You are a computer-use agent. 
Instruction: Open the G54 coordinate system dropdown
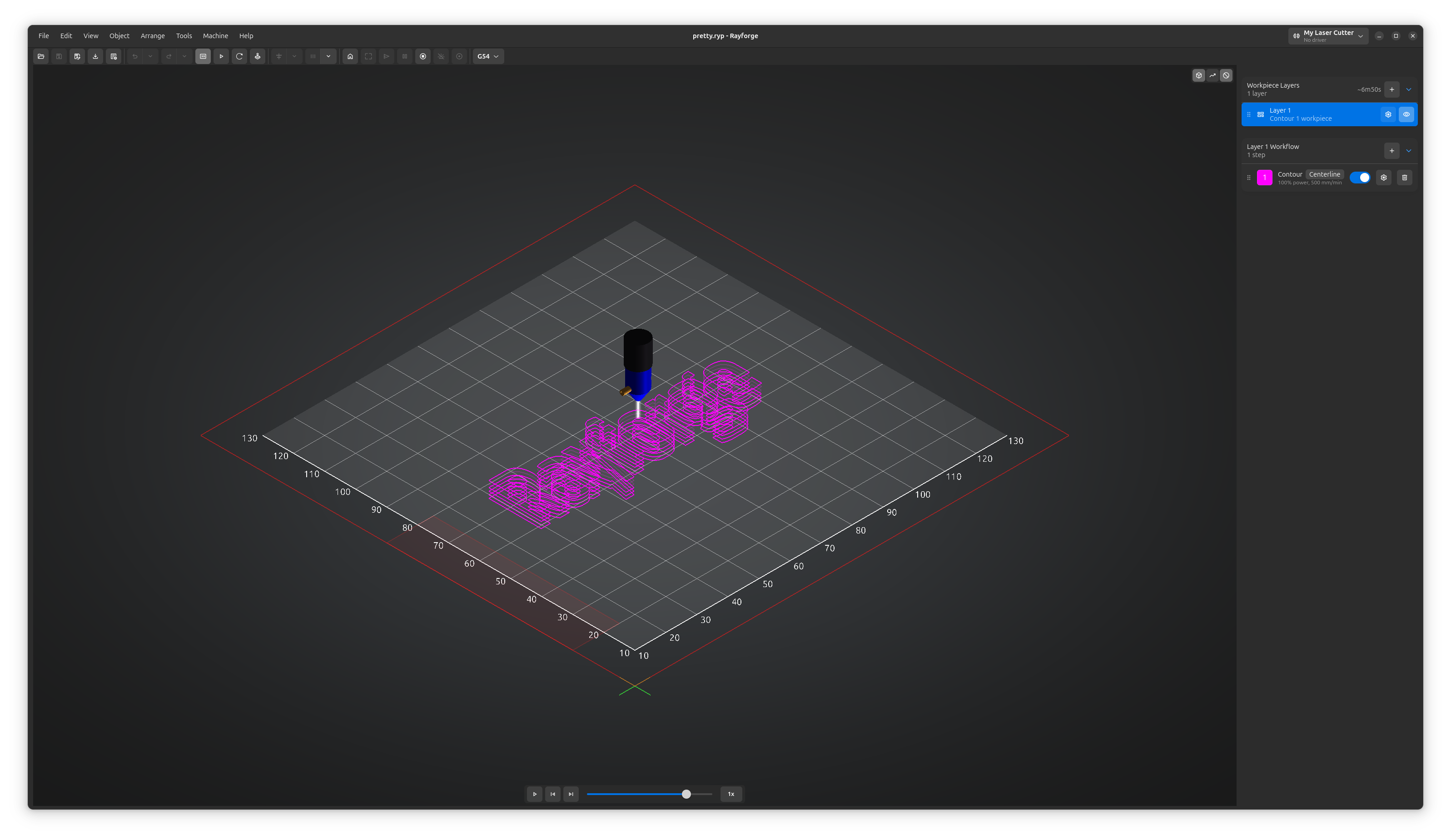coord(488,56)
